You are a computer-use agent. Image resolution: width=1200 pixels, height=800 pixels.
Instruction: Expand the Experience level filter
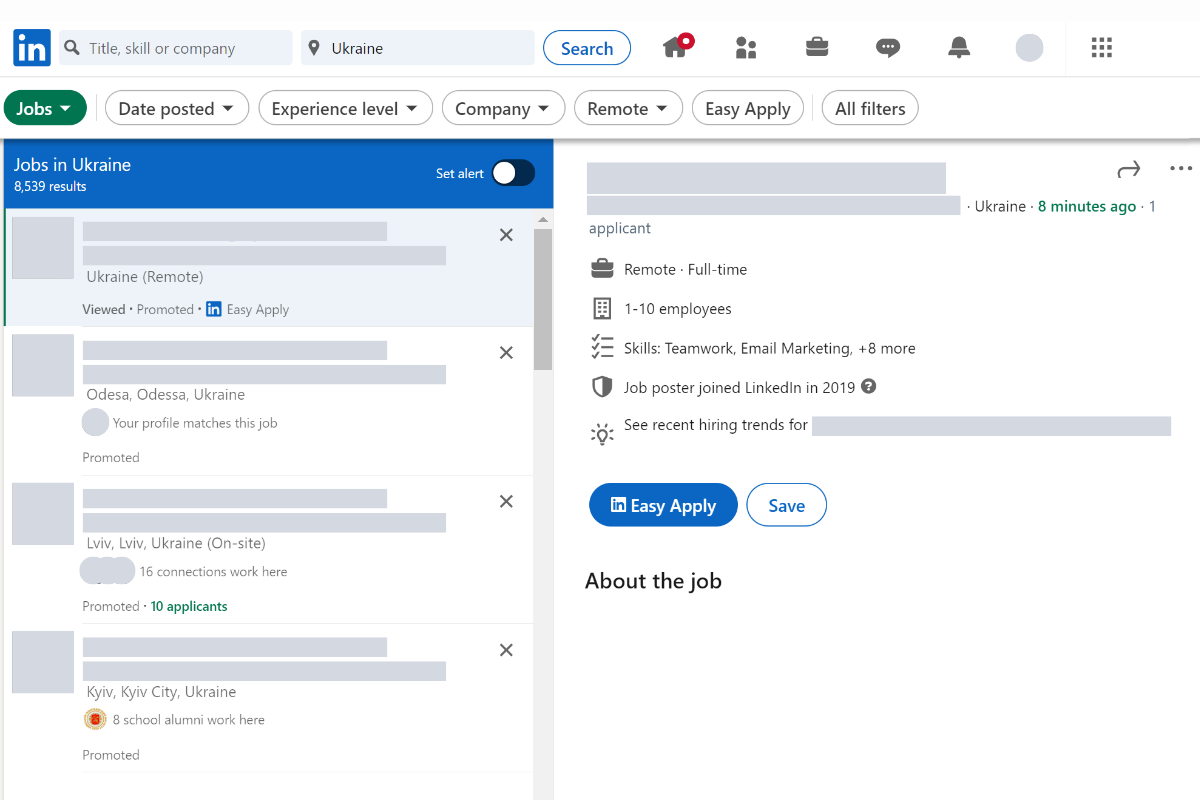coord(345,107)
